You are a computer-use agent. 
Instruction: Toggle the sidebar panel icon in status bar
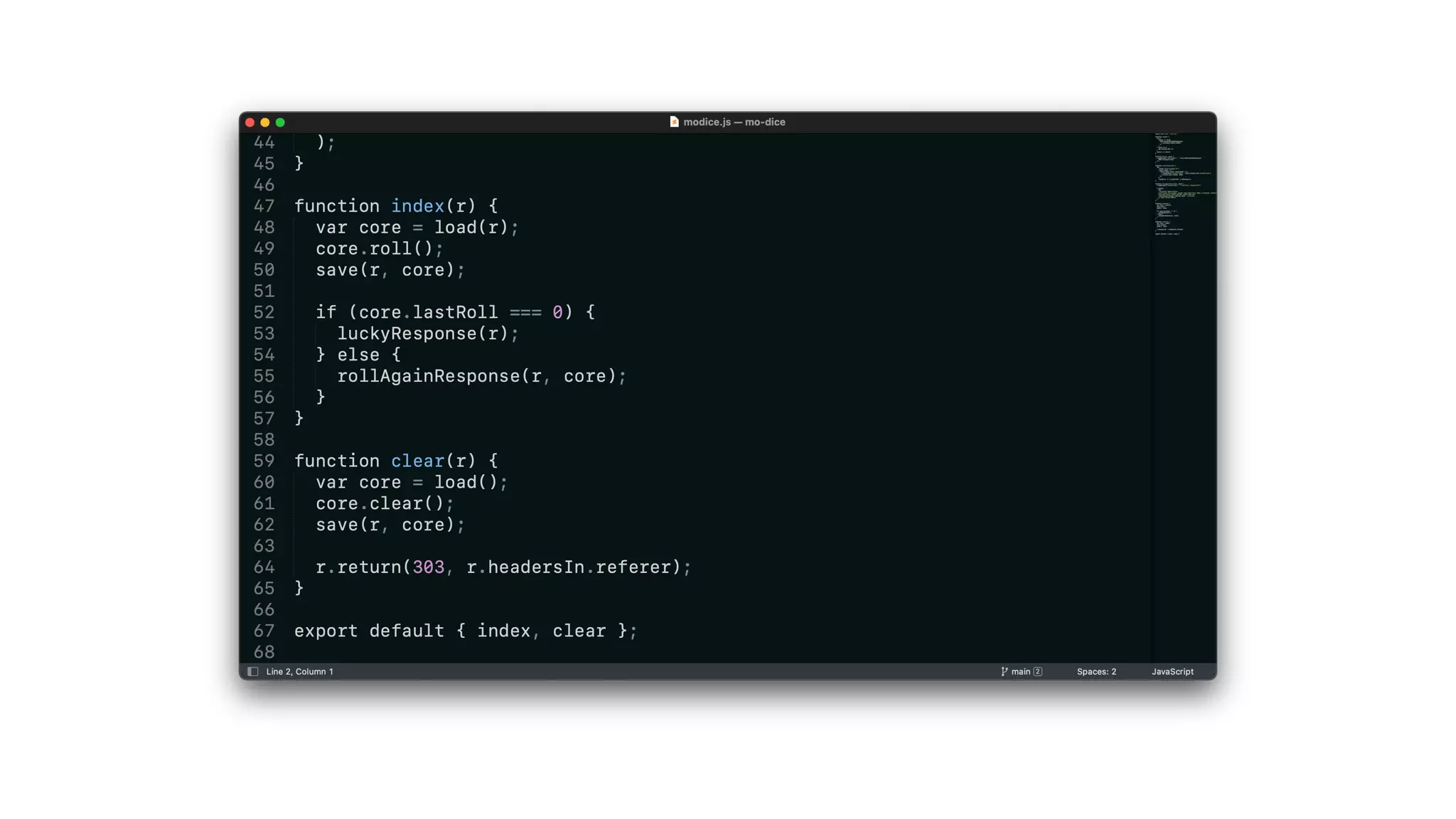point(252,671)
